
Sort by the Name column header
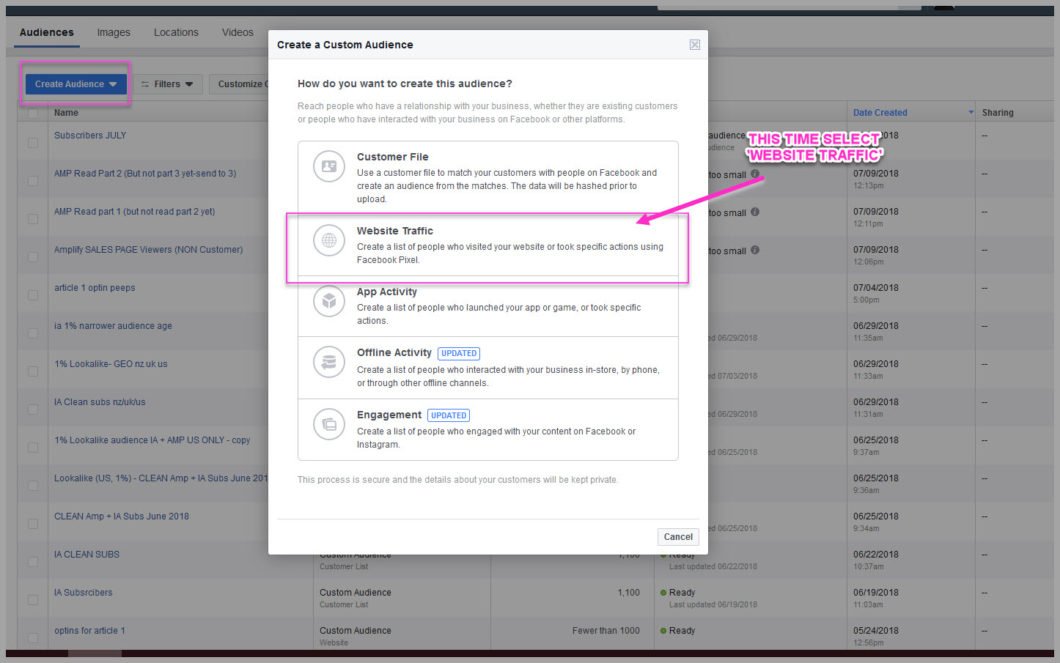tap(66, 113)
